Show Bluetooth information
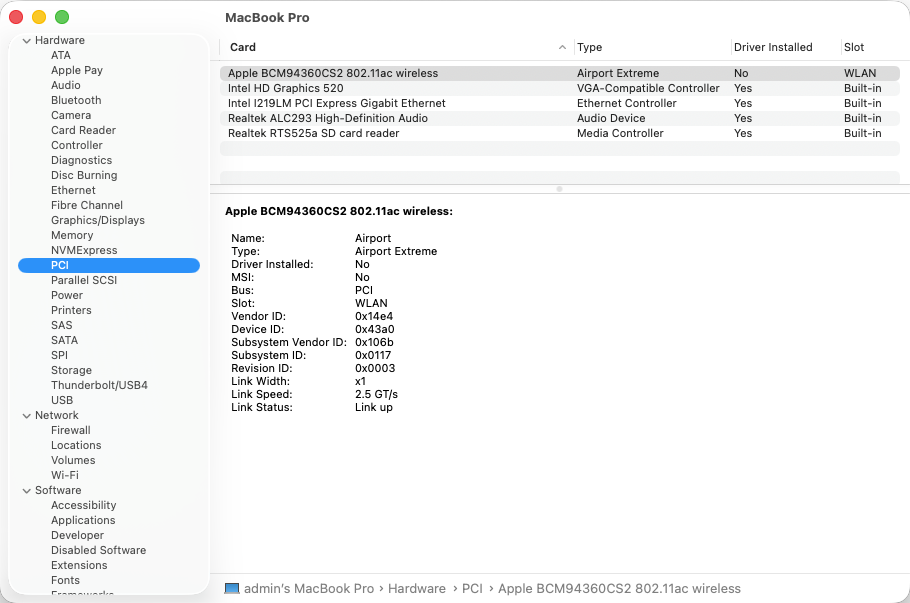This screenshot has width=910, height=603. coord(76,100)
